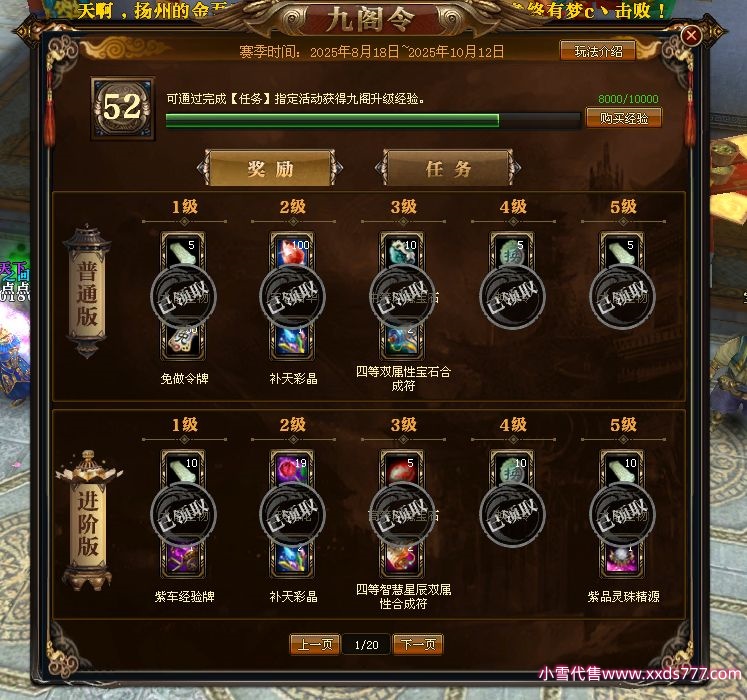Image resolution: width=747 pixels, height=700 pixels.
Task: Select the 四等双属性宝石合成符 reward icon
Action: pos(402,341)
